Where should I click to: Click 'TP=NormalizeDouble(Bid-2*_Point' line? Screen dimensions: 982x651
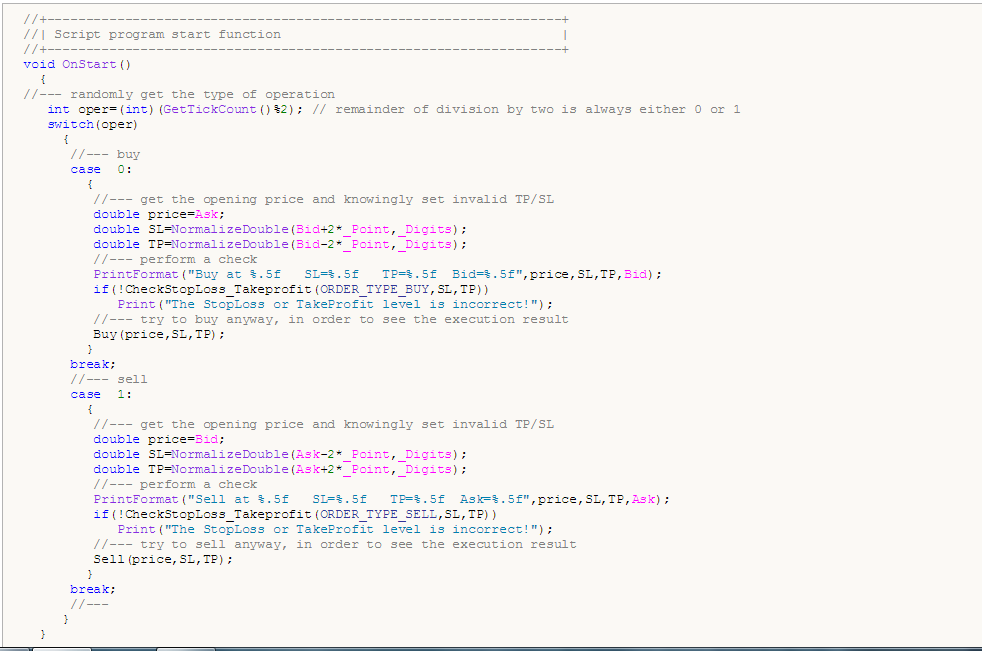click(x=280, y=244)
